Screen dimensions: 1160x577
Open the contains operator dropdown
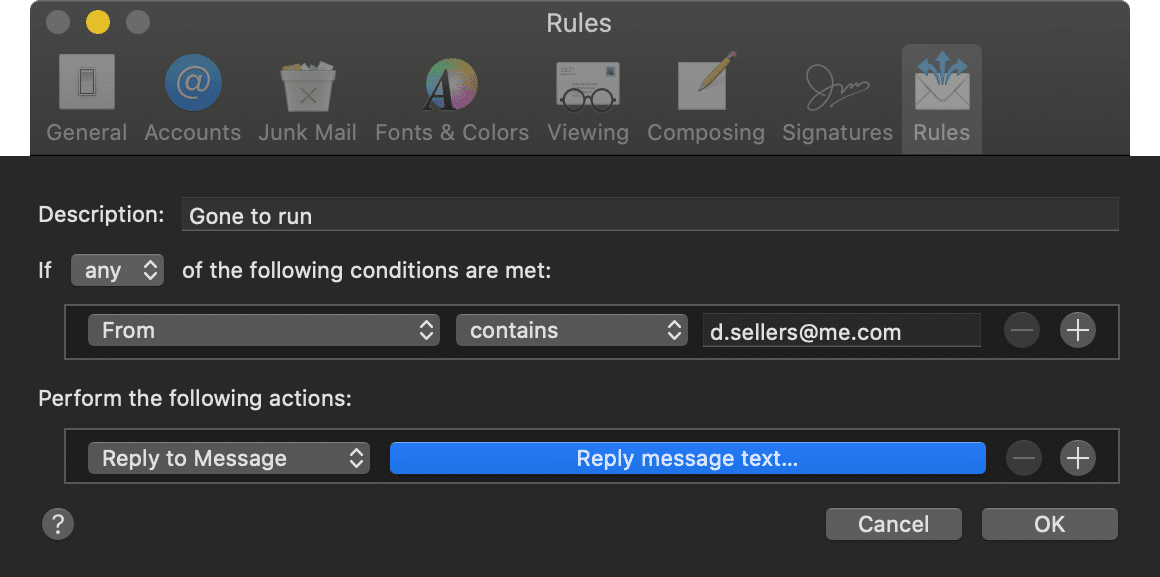click(572, 330)
